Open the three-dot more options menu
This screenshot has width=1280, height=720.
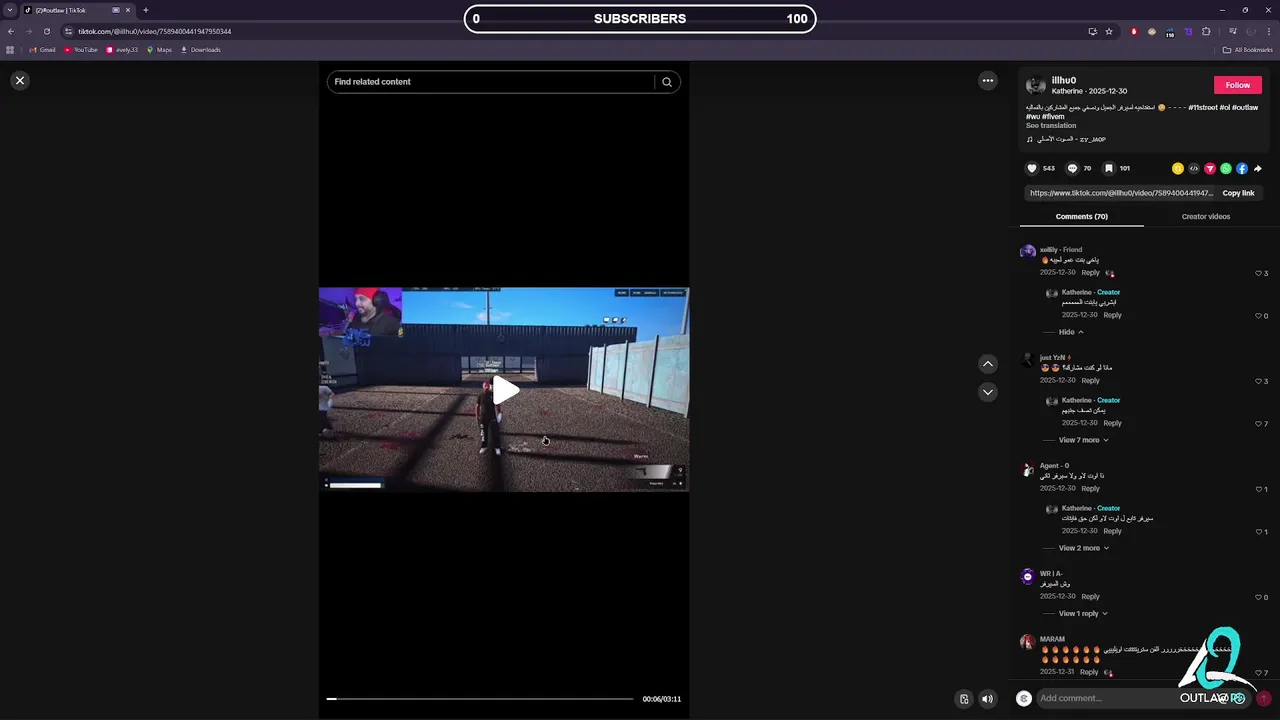988,81
